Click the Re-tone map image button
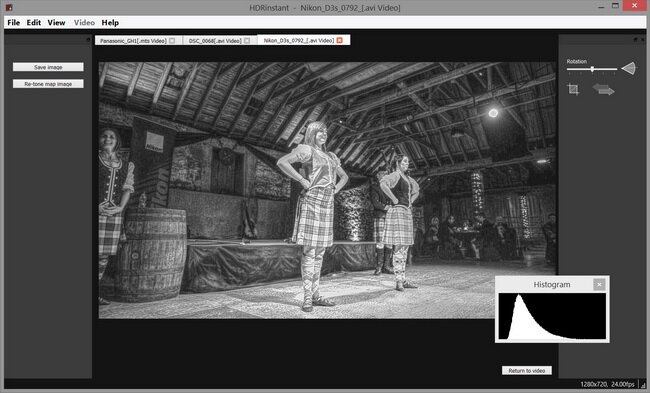The image size is (650, 393). tap(48, 84)
